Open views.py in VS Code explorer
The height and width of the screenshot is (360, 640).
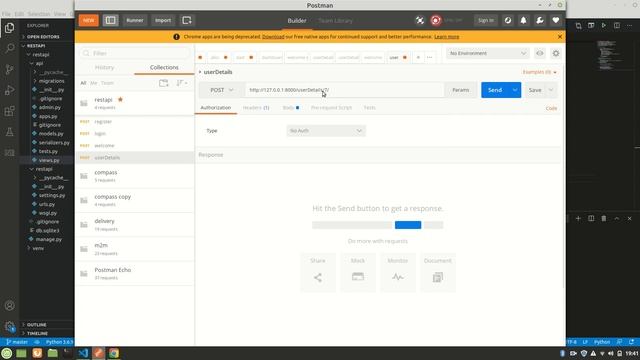pyautogui.click(x=49, y=160)
